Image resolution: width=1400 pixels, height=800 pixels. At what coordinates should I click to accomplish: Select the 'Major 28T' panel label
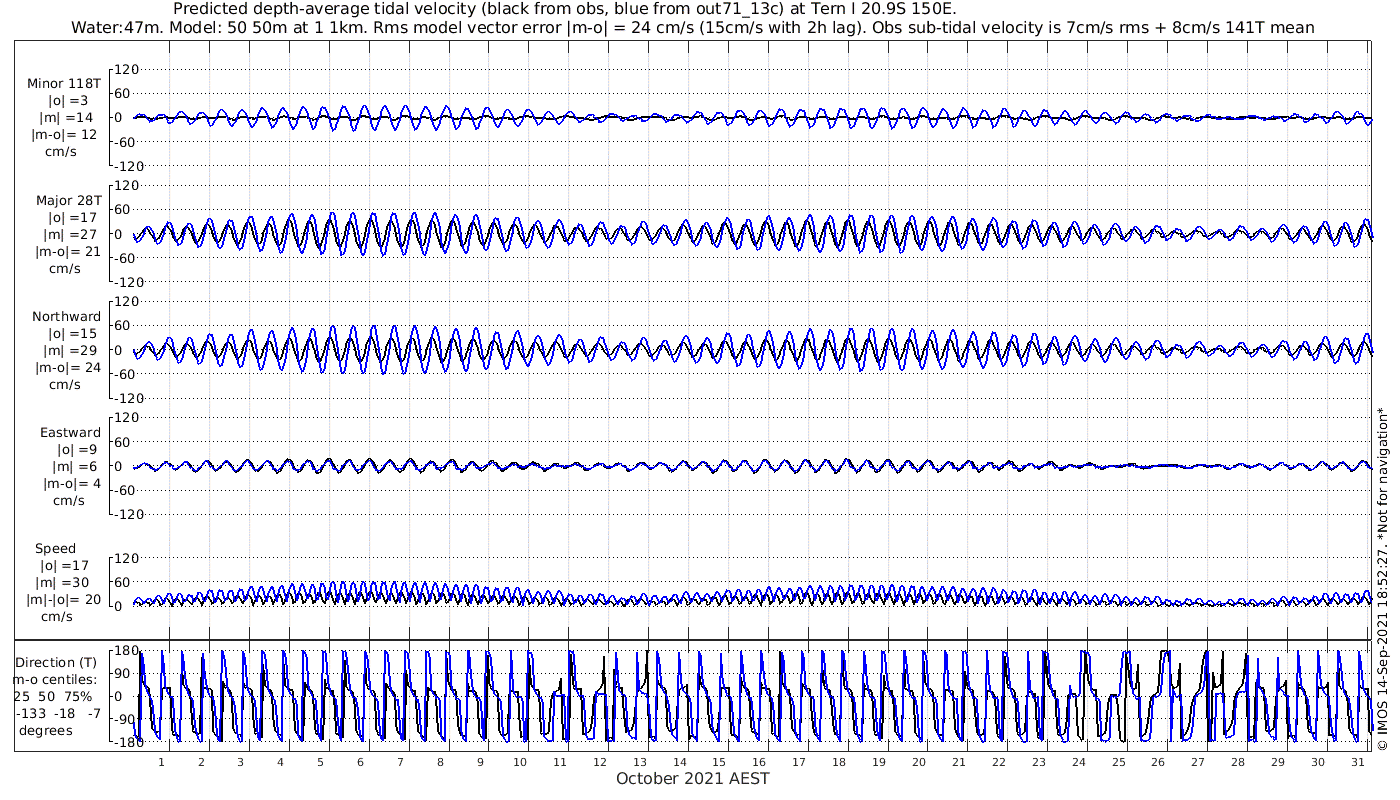pos(67,200)
